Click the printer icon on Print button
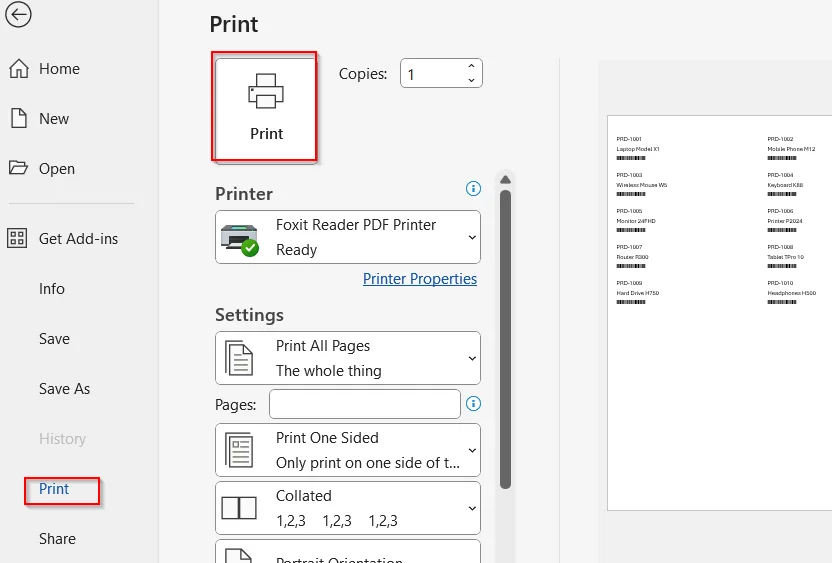Viewport: 832px width, 563px height. [x=266, y=91]
